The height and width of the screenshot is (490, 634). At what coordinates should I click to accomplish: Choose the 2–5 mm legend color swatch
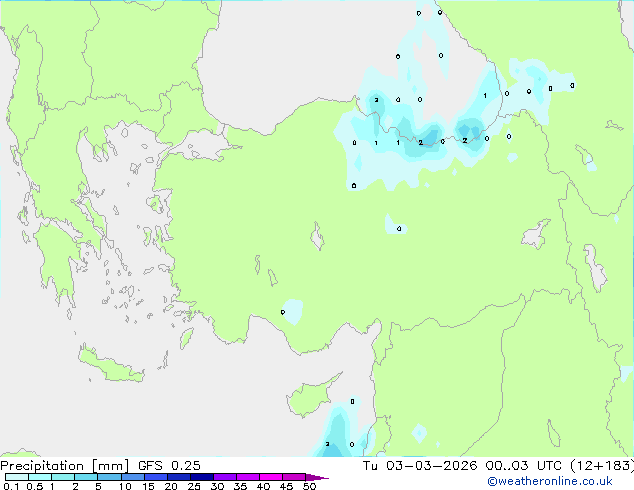tap(86, 477)
